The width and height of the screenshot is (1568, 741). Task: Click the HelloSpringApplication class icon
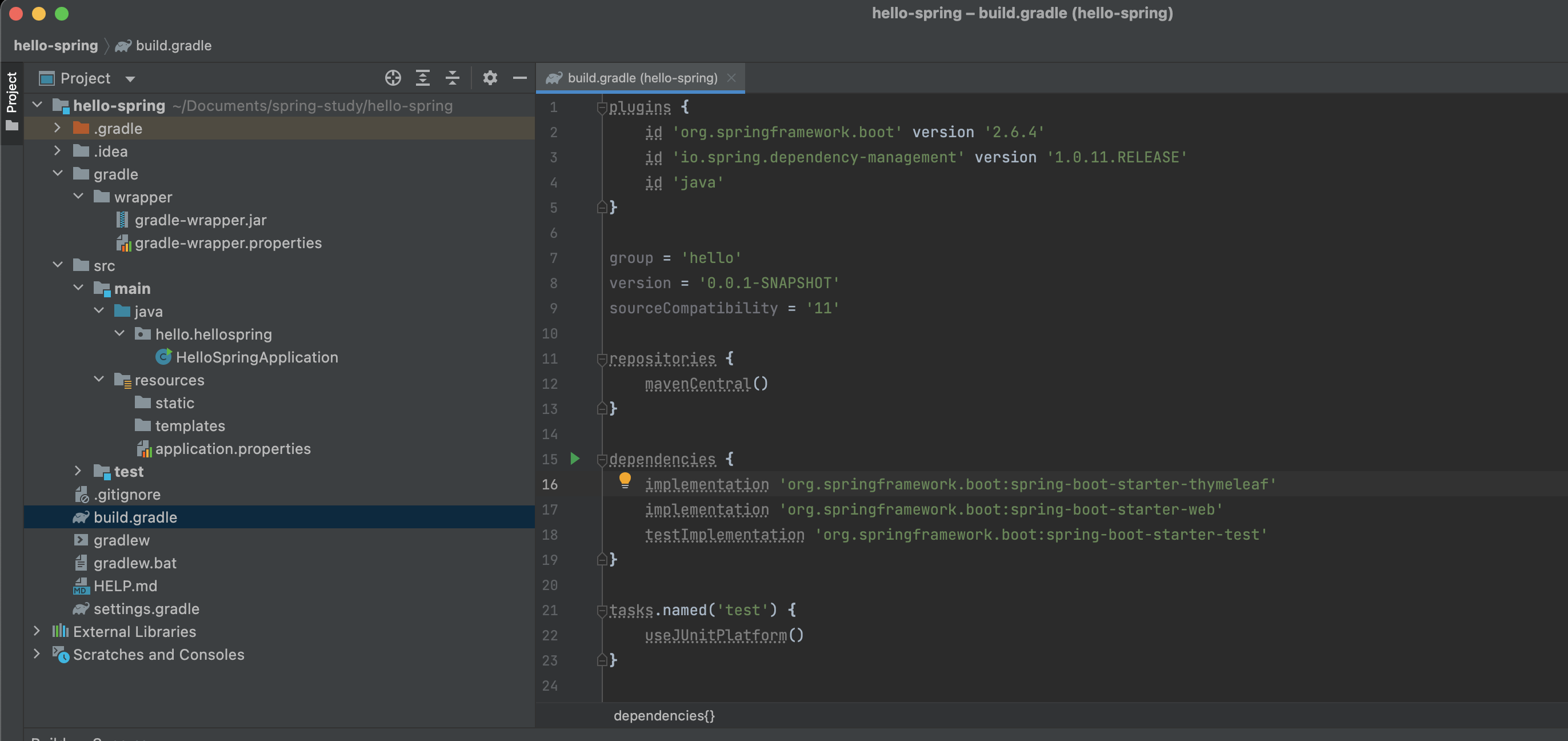pos(163,357)
